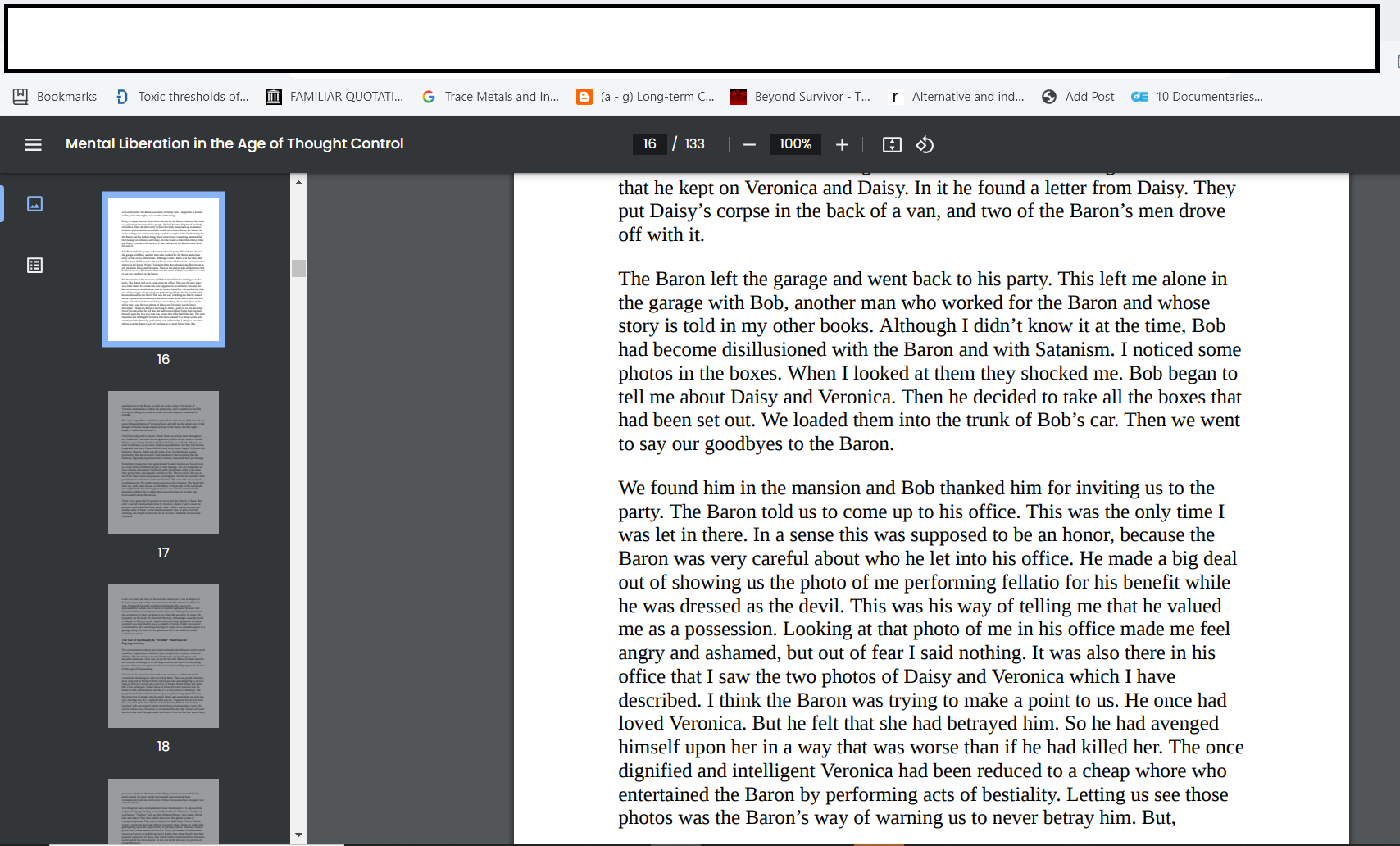The width and height of the screenshot is (1400, 846).
Task: Zoom out with the minus button
Action: 749,144
